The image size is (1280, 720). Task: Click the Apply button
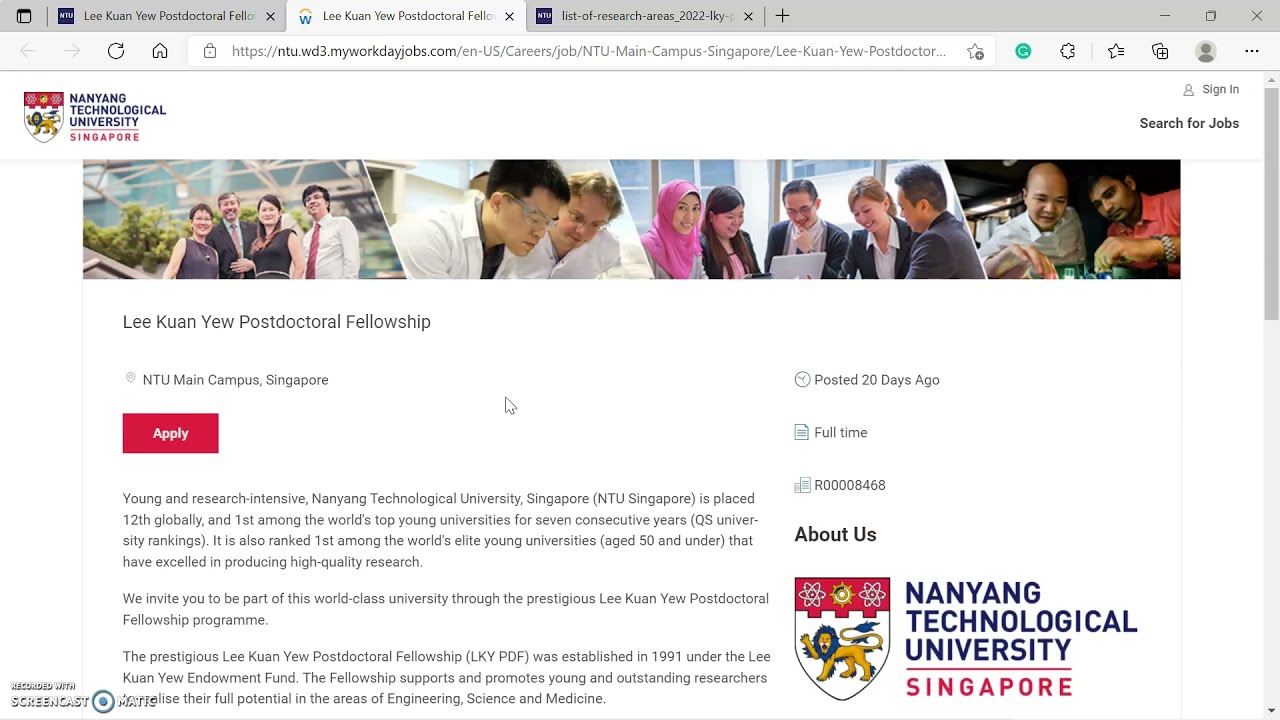(170, 433)
